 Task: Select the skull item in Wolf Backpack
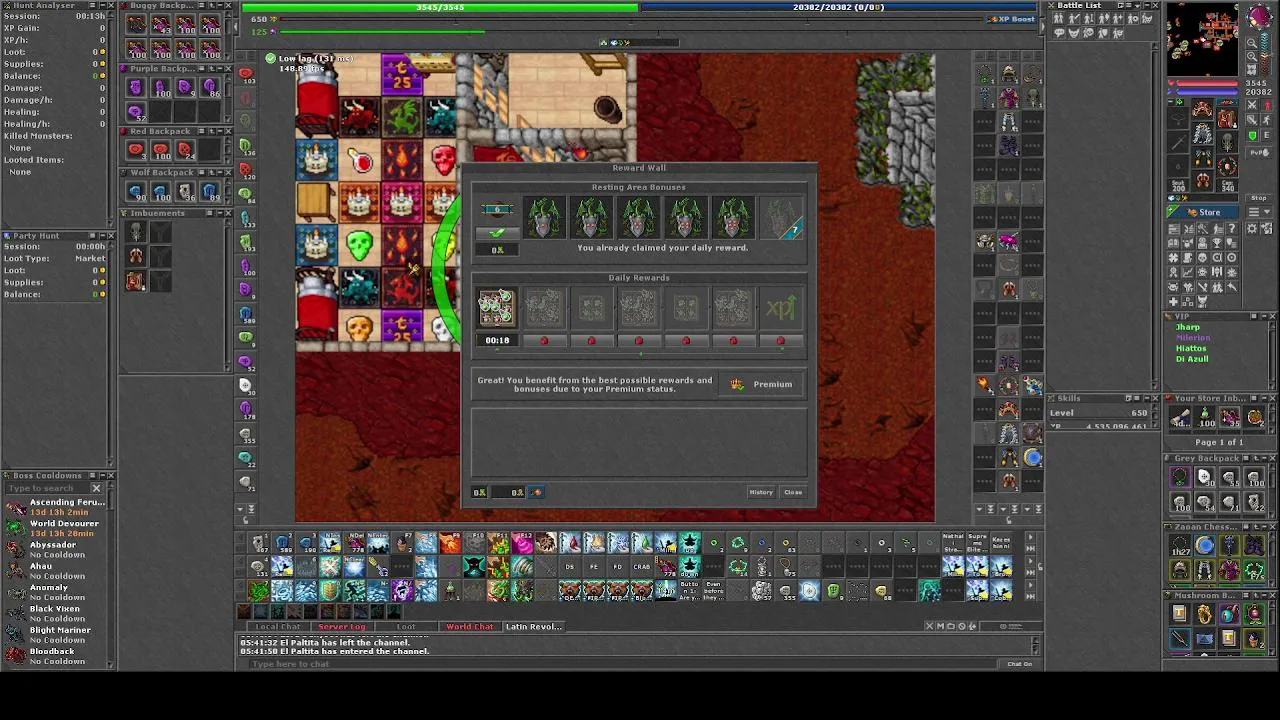click(185, 192)
